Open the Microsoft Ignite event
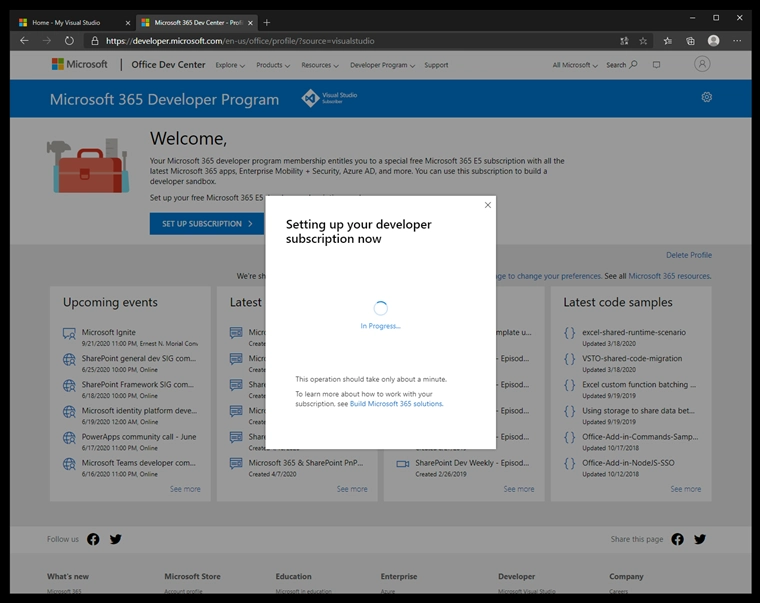Image resolution: width=760 pixels, height=603 pixels. click(x=109, y=333)
